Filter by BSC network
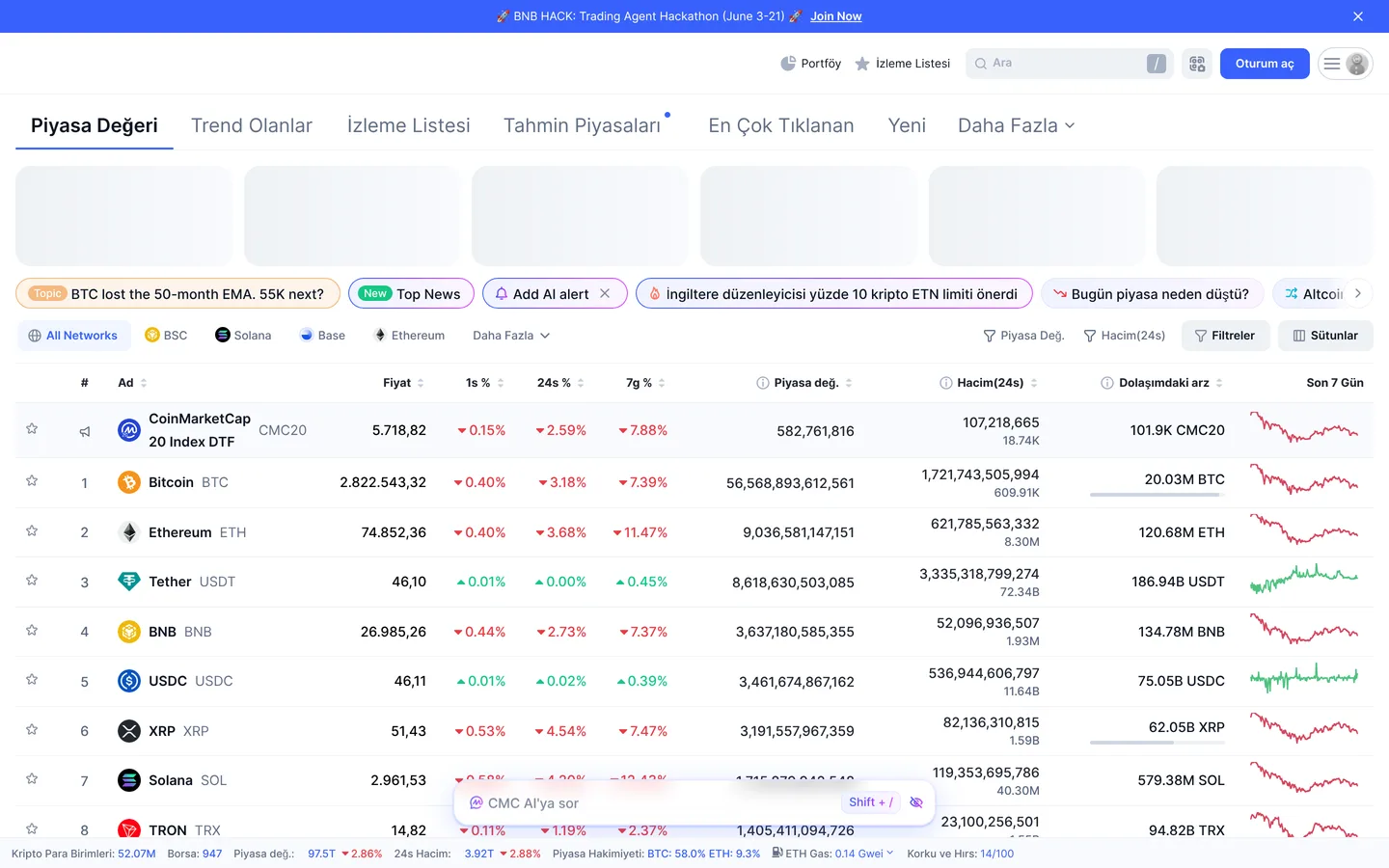 [x=166, y=336]
